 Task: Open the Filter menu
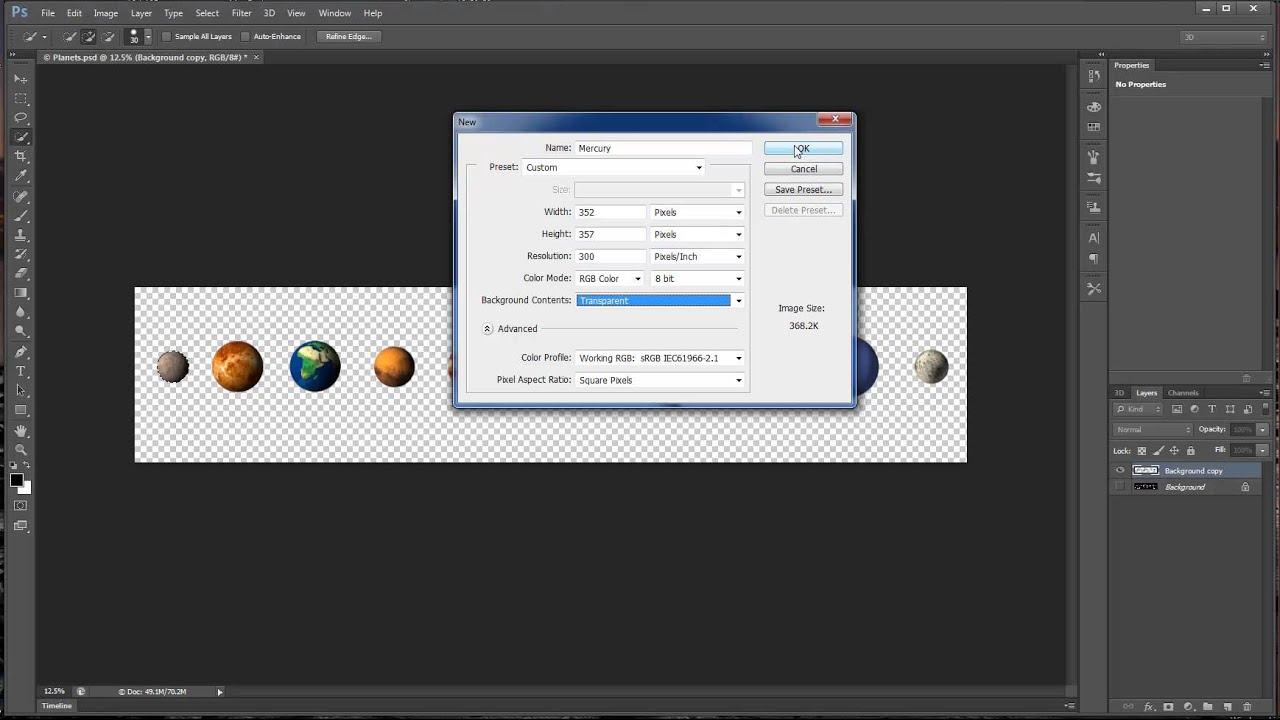coord(241,13)
